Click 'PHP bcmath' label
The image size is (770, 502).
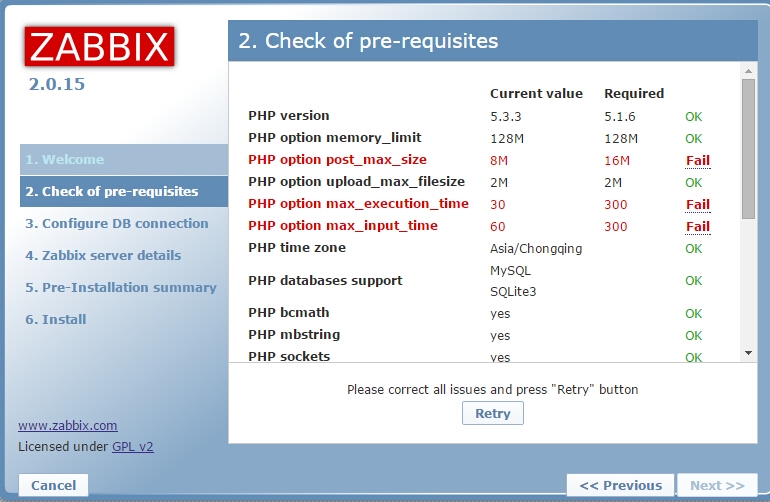[289, 312]
